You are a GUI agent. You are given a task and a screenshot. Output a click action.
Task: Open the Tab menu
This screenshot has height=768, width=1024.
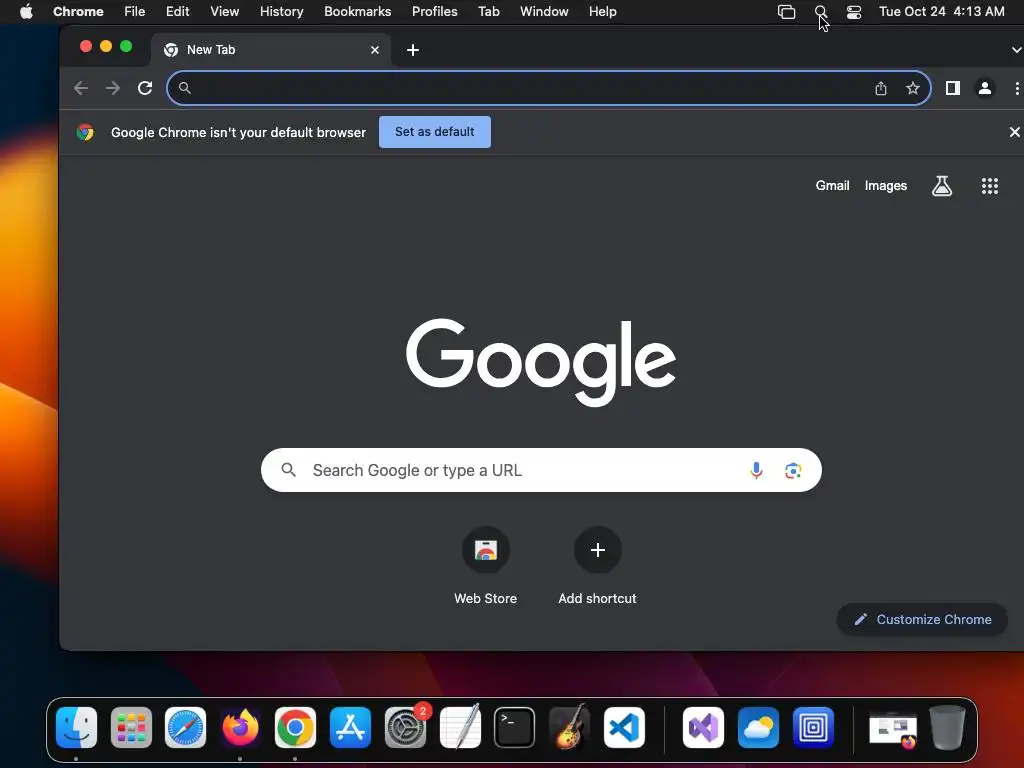(x=488, y=12)
